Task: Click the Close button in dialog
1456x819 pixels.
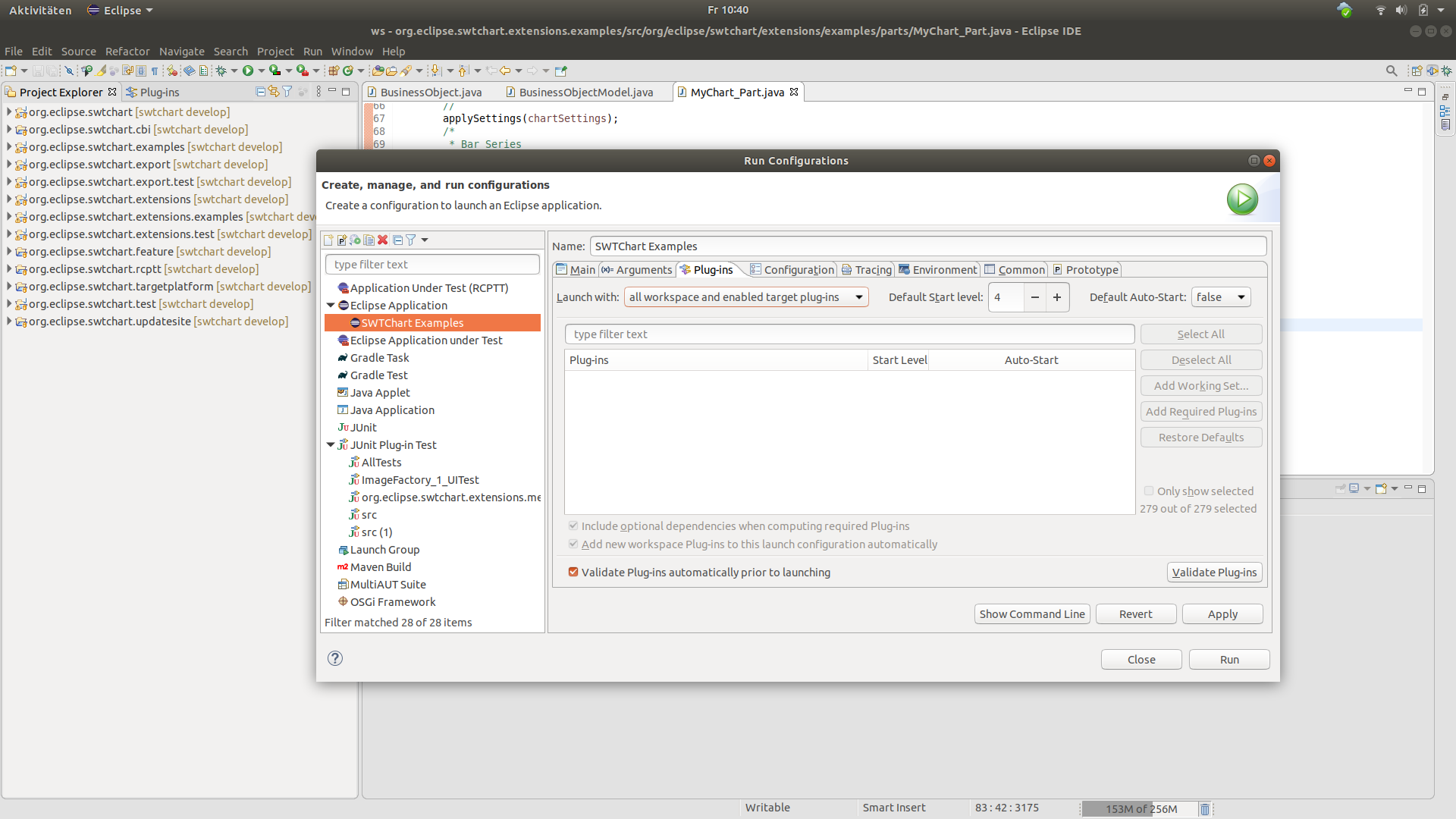Action: (x=1141, y=660)
